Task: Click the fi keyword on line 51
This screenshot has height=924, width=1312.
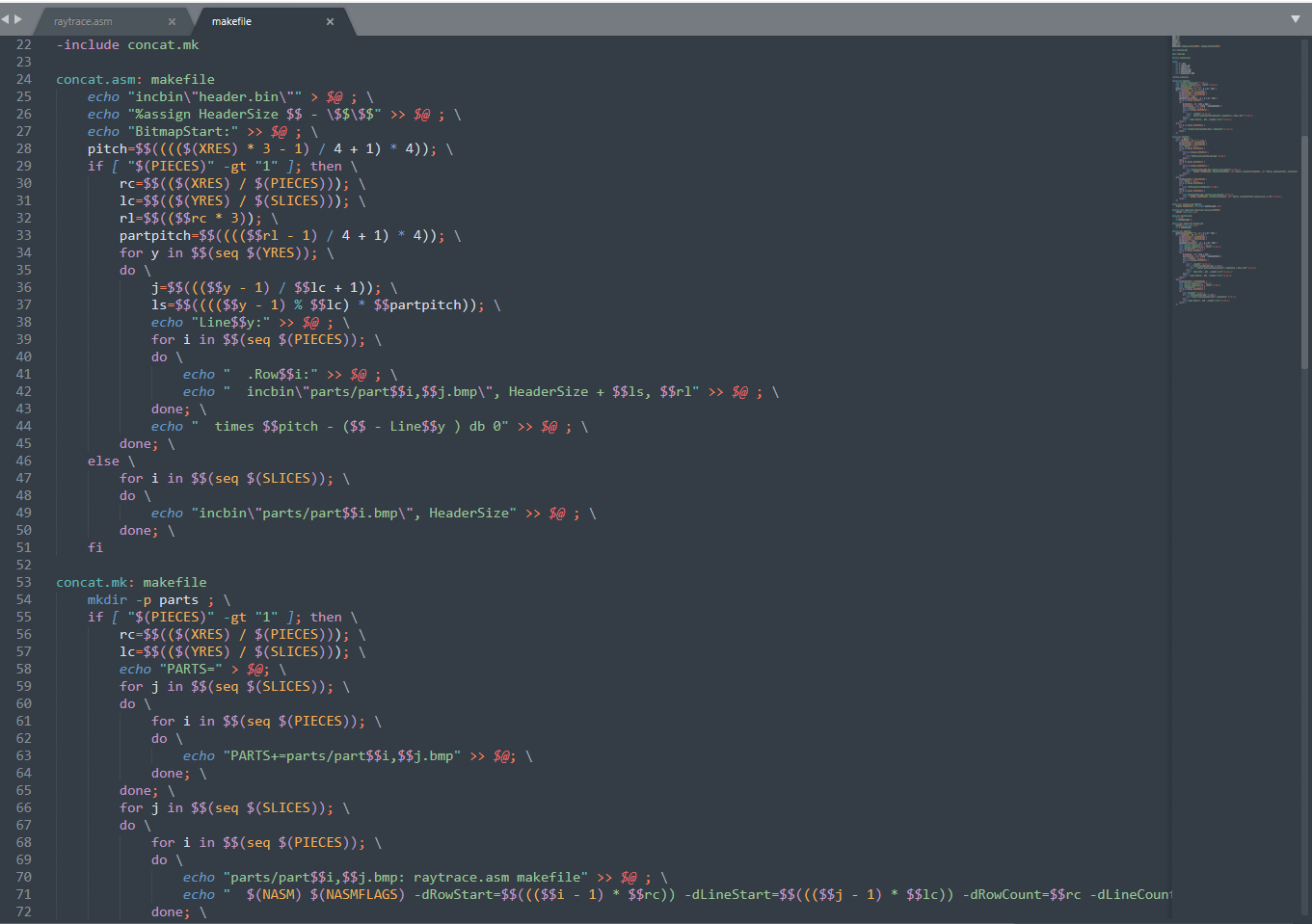Action: click(x=95, y=547)
